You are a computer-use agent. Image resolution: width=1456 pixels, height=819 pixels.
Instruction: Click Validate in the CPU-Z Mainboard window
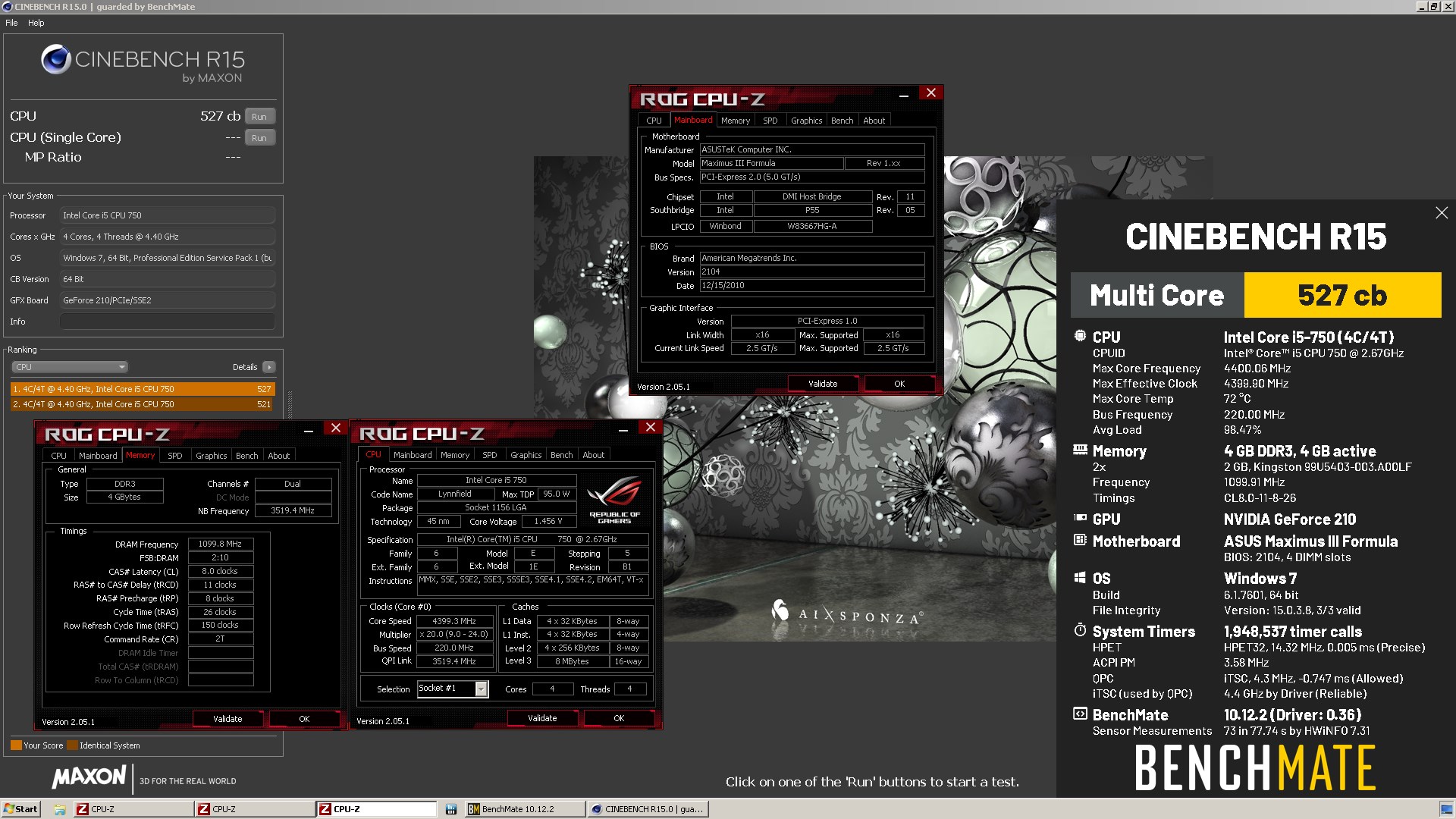pos(823,384)
